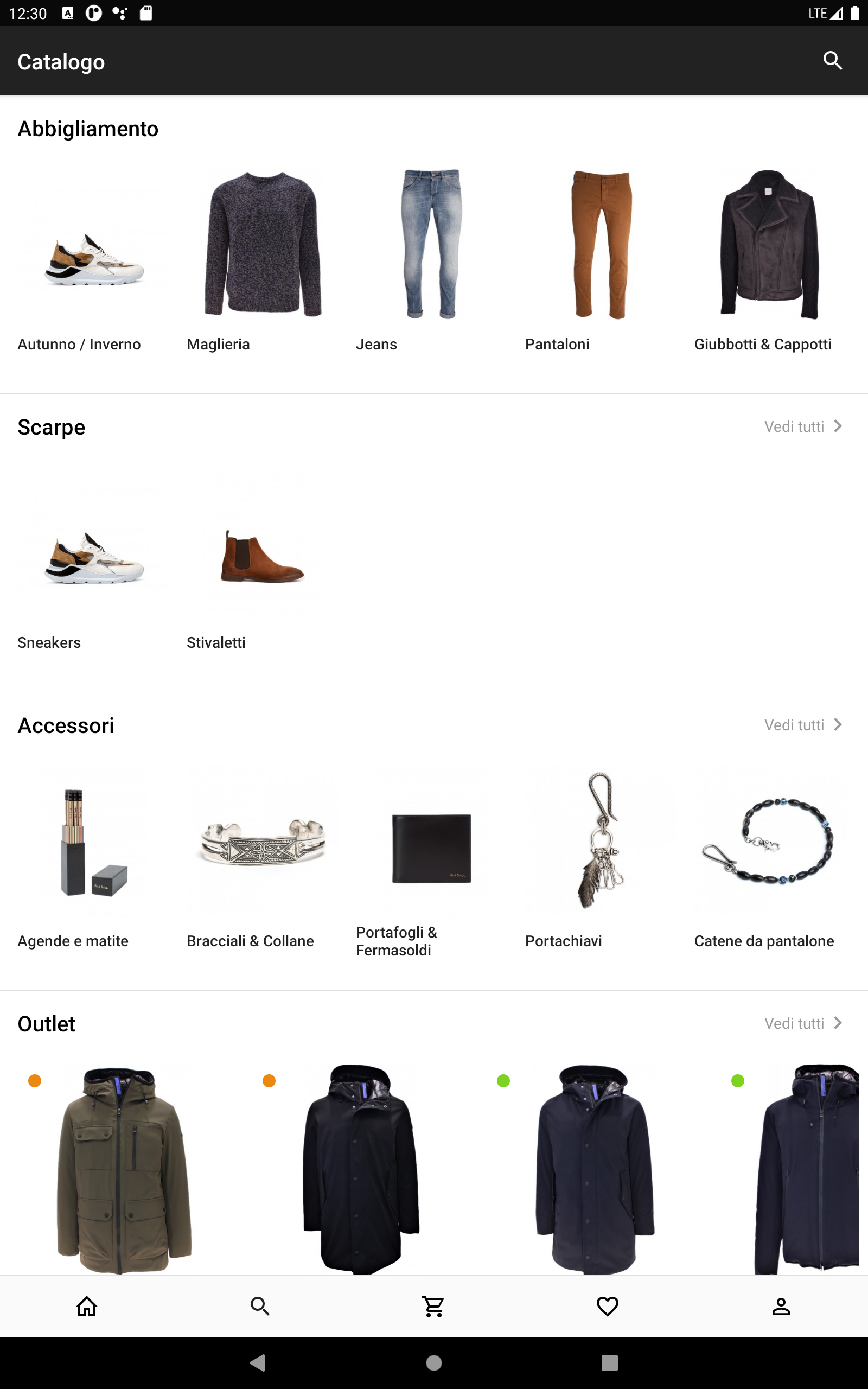The height and width of the screenshot is (1389, 868).
Task: Tap Android back navigation button
Action: coord(258,1362)
